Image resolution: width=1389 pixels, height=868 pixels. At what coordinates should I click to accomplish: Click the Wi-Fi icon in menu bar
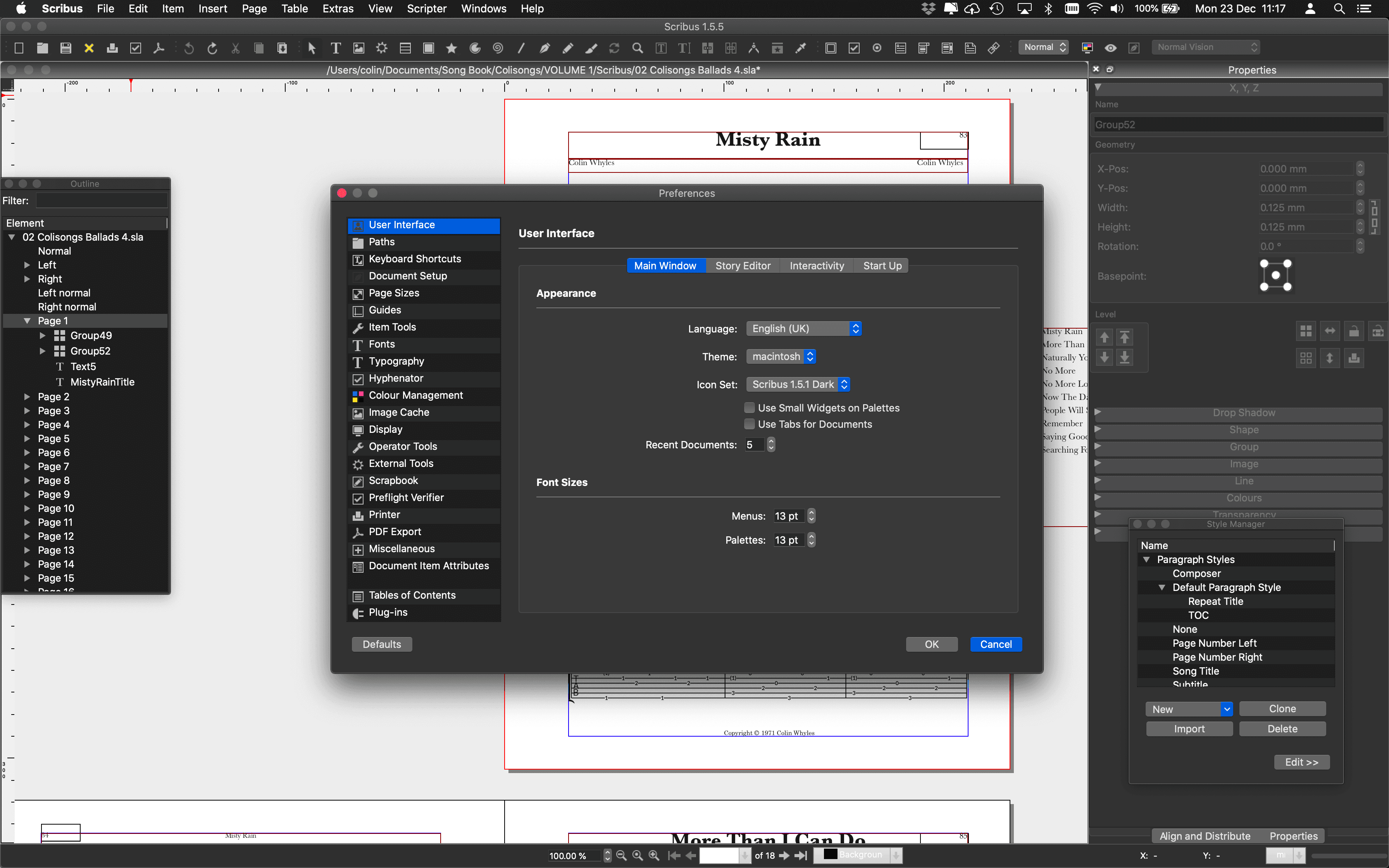pyautogui.click(x=1094, y=9)
